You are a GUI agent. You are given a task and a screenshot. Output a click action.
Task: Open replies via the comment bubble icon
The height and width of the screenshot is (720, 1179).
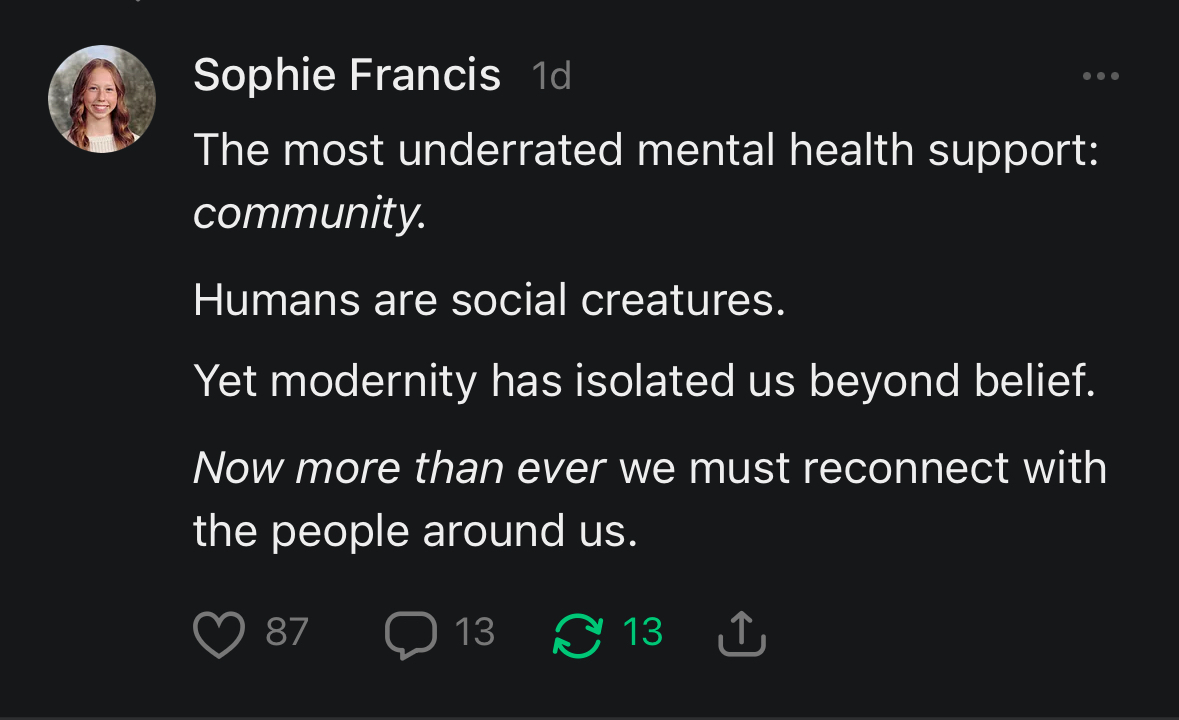click(x=410, y=634)
